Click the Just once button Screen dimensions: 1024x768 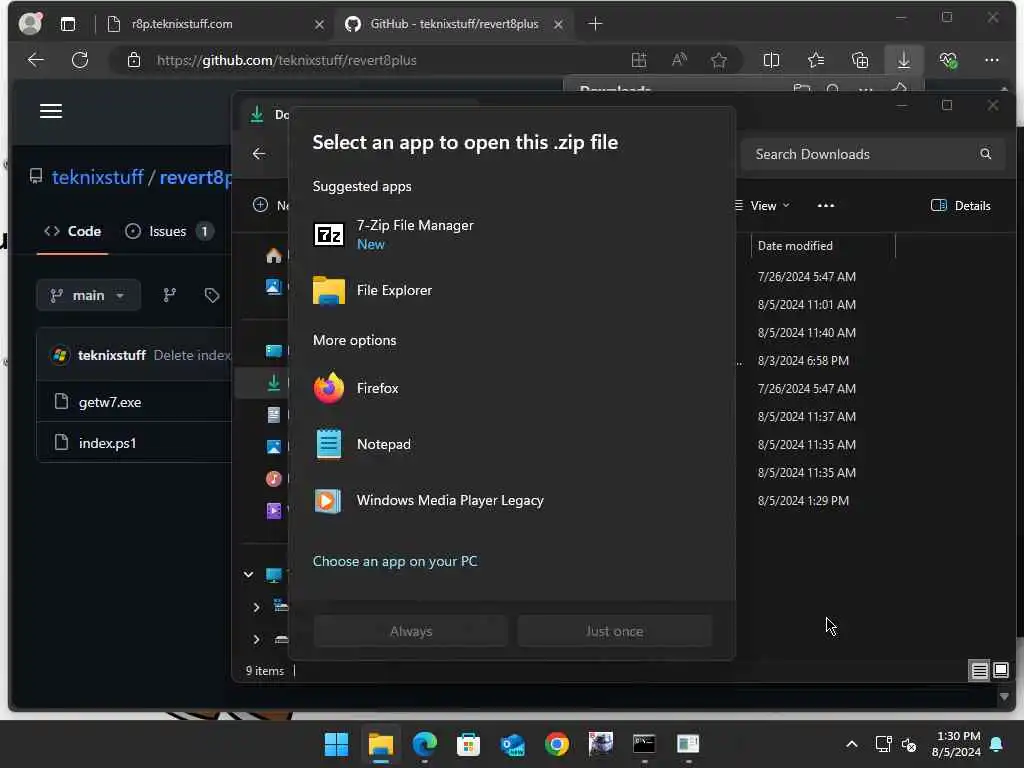tap(614, 631)
